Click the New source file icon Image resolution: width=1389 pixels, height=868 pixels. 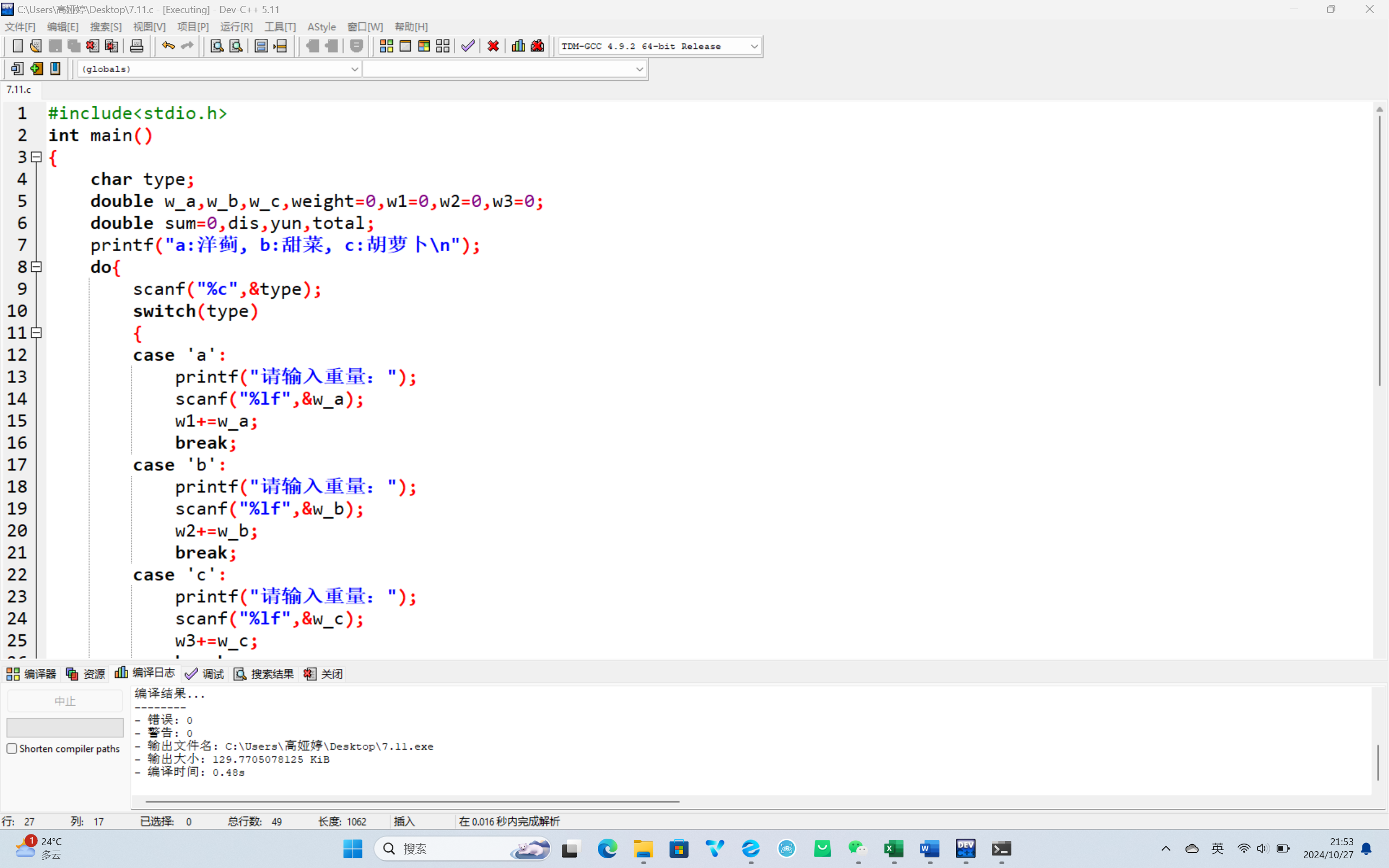17,46
